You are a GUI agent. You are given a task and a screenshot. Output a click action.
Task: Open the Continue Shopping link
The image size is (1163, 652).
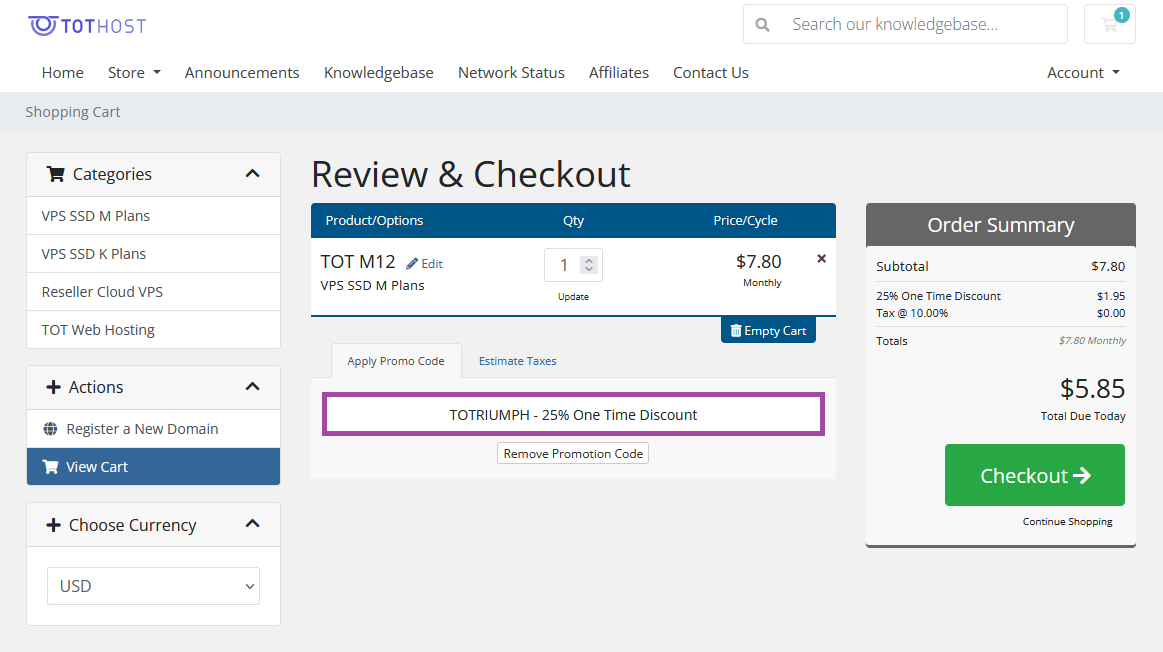point(1067,521)
